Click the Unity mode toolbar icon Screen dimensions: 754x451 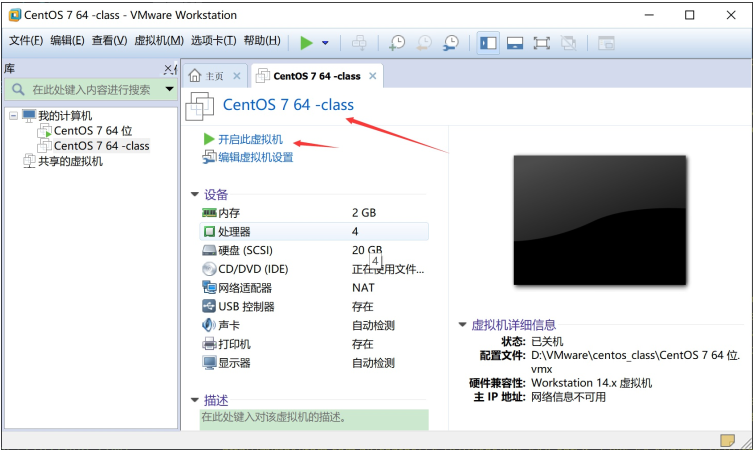point(568,43)
